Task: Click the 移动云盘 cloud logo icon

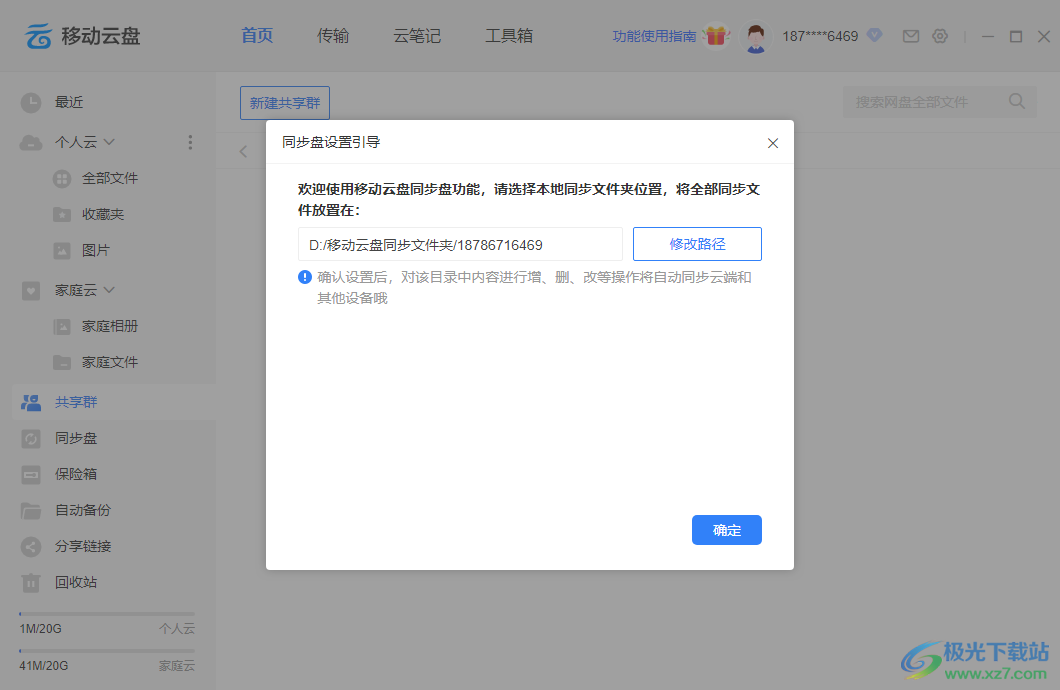Action: pyautogui.click(x=38, y=36)
